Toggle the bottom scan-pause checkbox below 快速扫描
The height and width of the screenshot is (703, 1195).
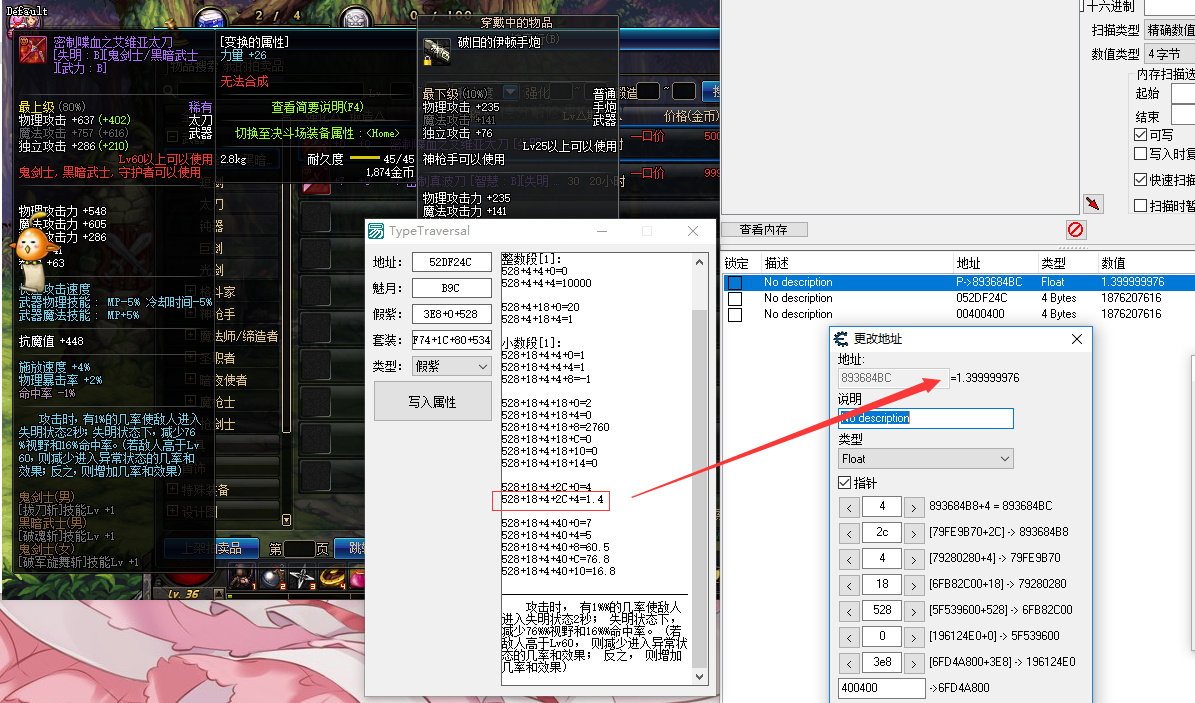click(1141, 205)
